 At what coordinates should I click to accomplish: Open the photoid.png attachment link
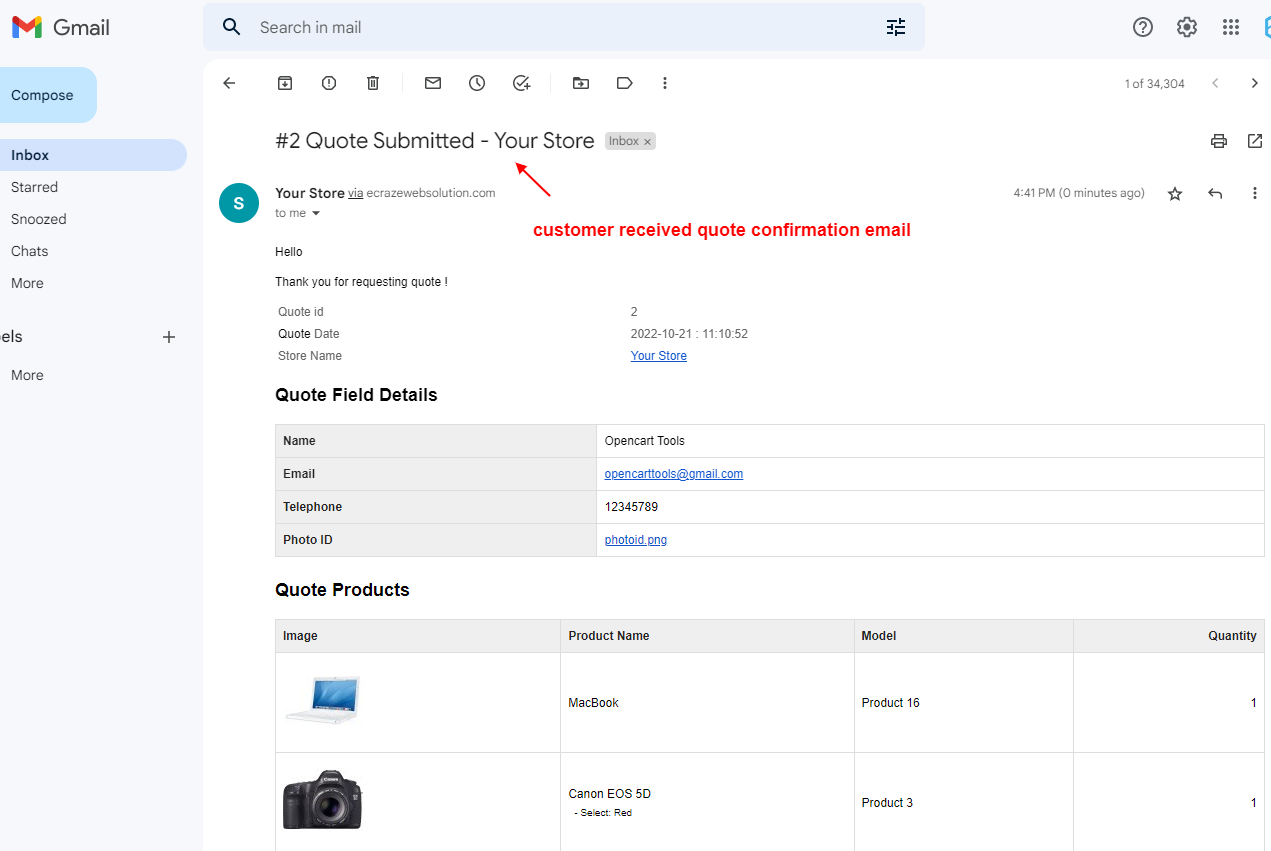tap(636, 540)
